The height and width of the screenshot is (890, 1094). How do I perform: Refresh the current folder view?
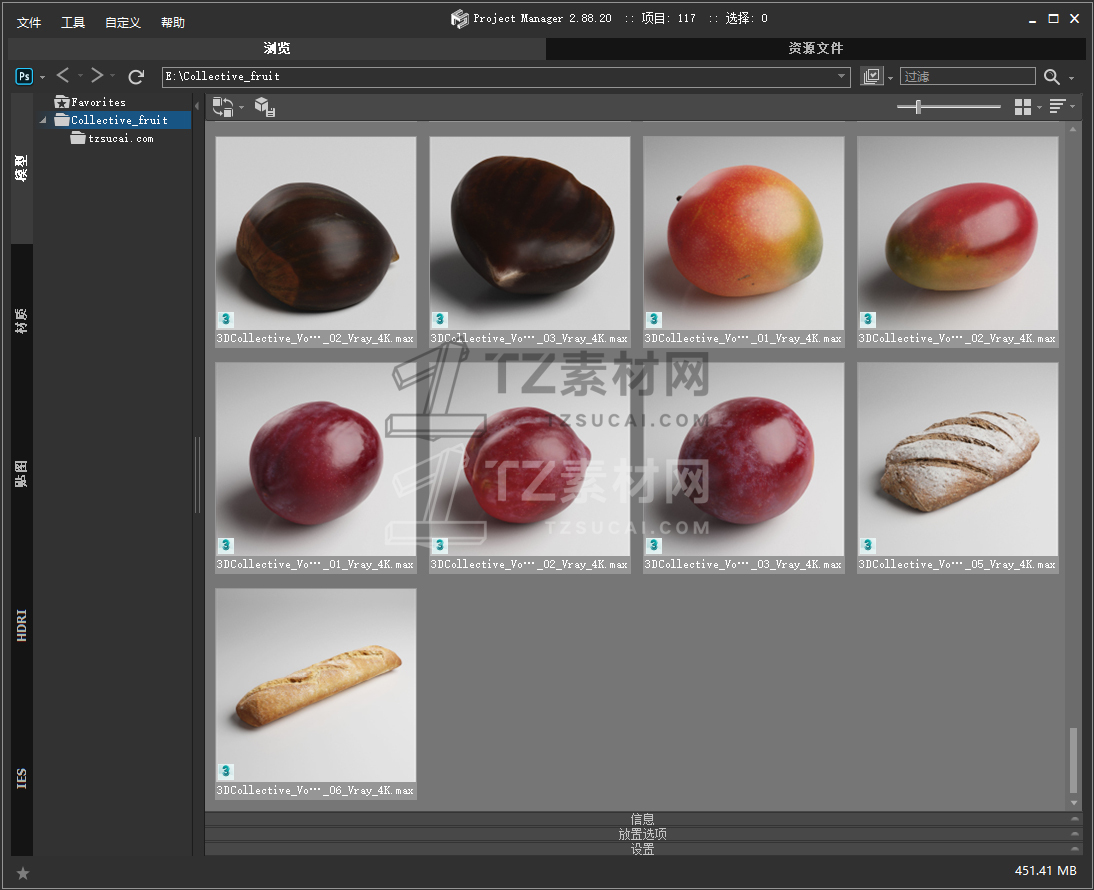[136, 76]
